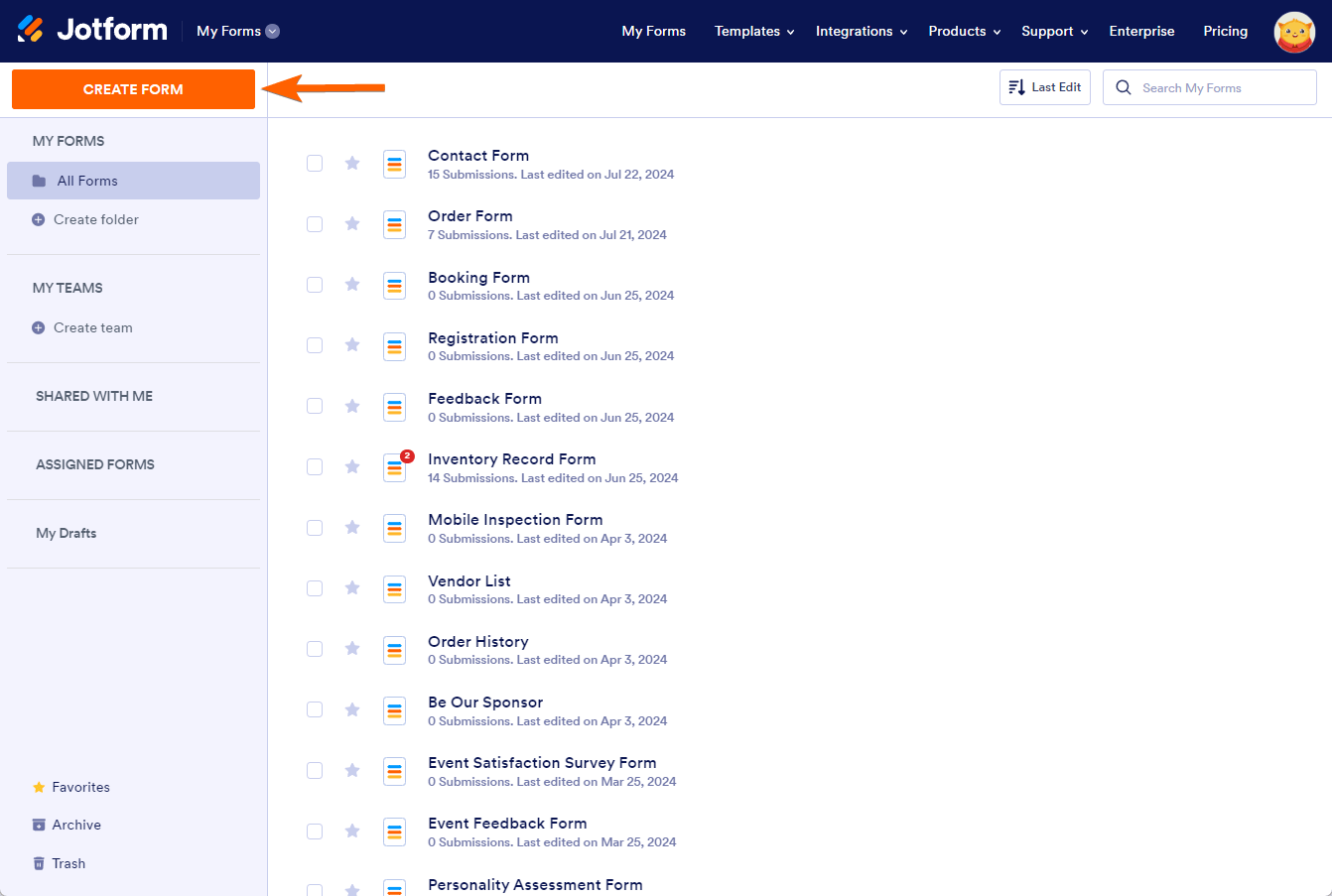
Task: Select All Forms in the sidebar
Action: coord(133,181)
